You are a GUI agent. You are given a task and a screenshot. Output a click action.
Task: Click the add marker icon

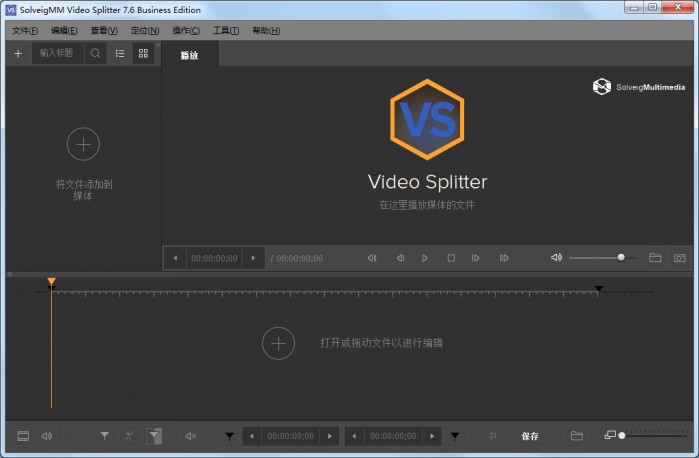(x=105, y=435)
